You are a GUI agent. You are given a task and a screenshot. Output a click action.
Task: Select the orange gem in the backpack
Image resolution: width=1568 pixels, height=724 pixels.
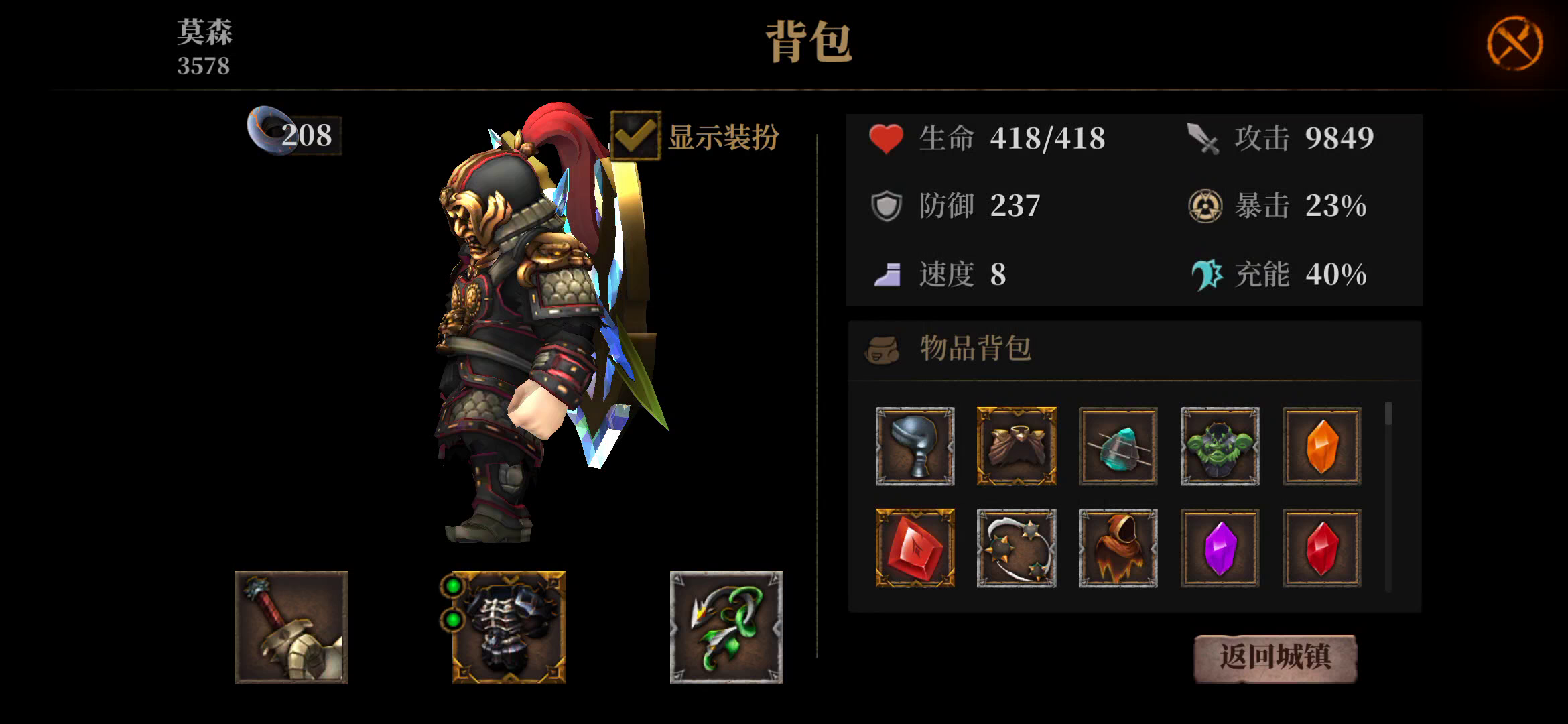(x=1321, y=446)
